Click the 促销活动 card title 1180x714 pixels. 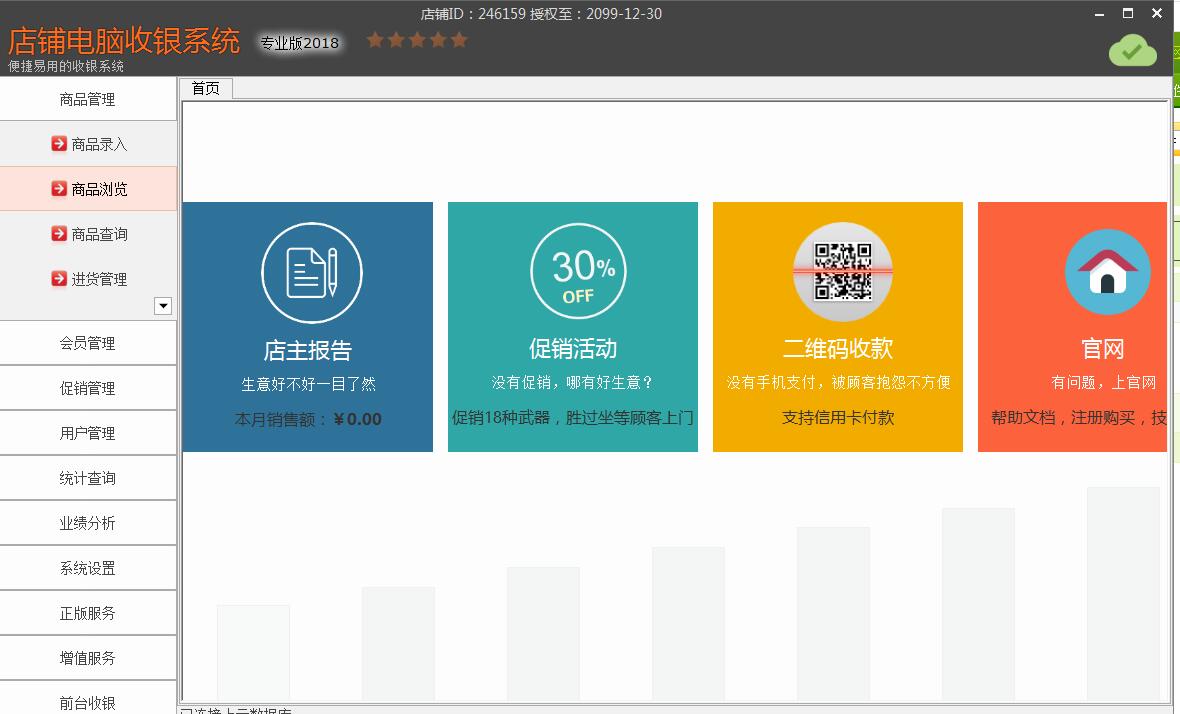coord(573,348)
